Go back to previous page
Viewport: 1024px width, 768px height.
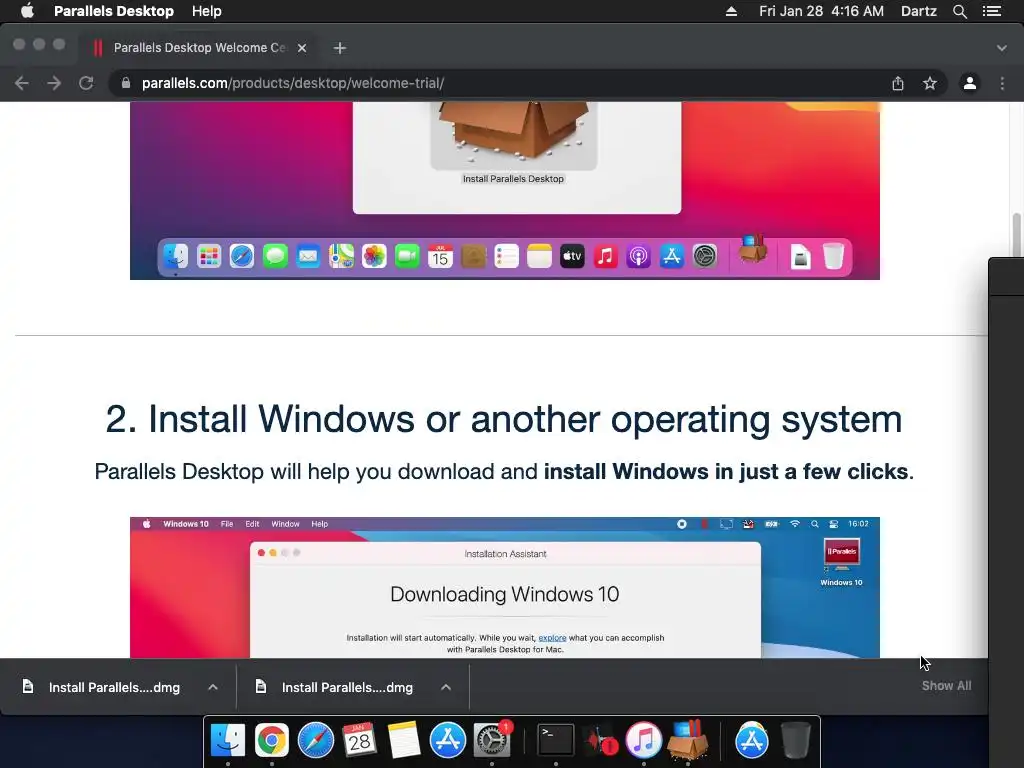(x=22, y=83)
